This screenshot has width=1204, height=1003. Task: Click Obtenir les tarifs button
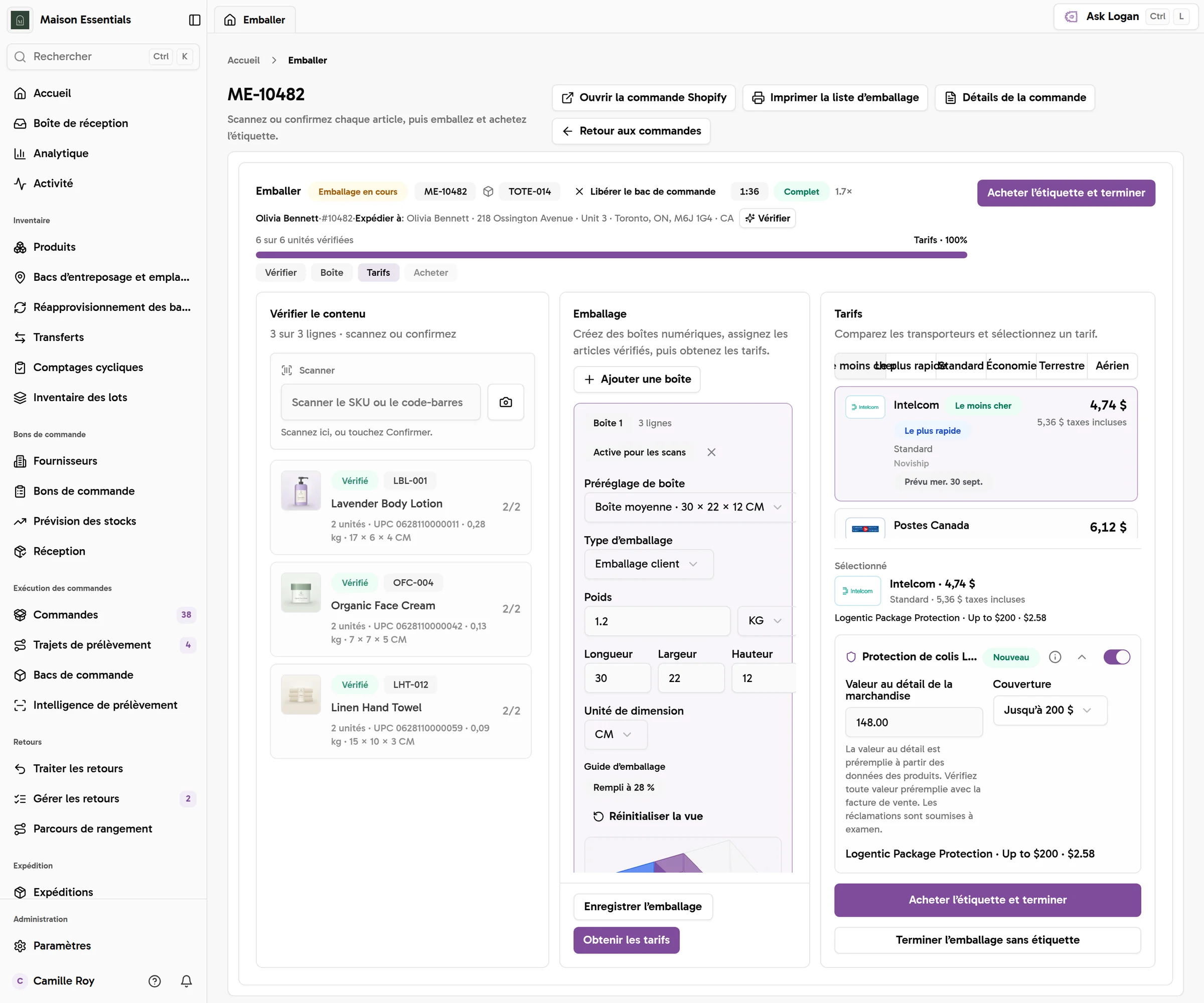point(626,940)
